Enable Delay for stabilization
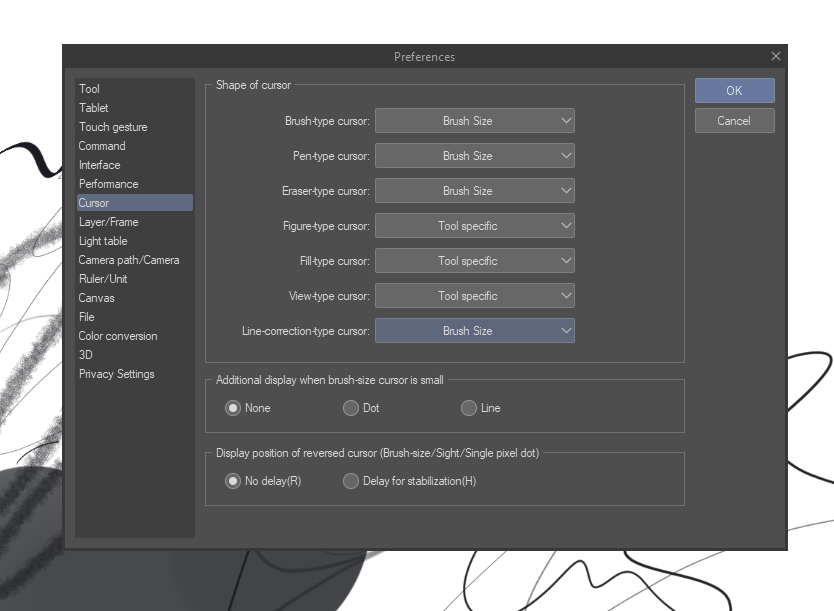The height and width of the screenshot is (611, 834). tap(351, 481)
